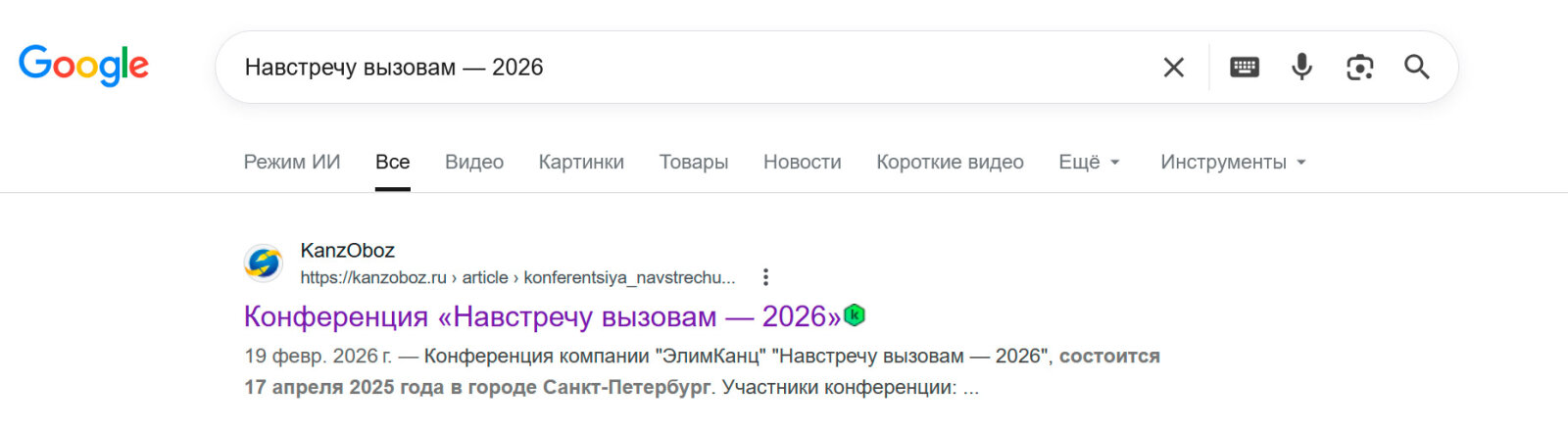Show the Новости results tab
The image size is (1568, 431).
pos(802,163)
